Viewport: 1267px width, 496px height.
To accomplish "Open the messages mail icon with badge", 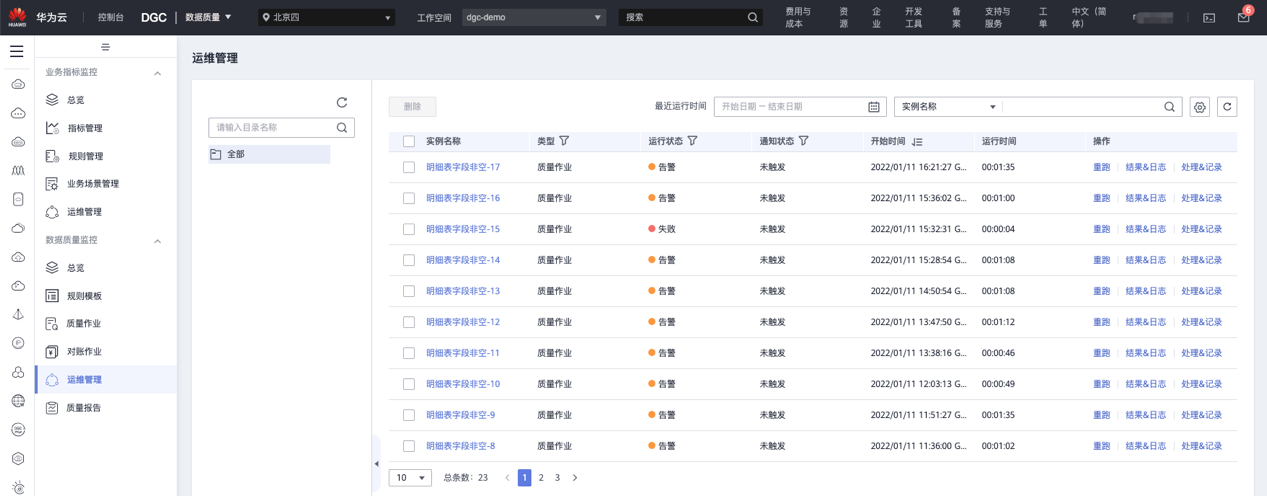I will 1243,17.
